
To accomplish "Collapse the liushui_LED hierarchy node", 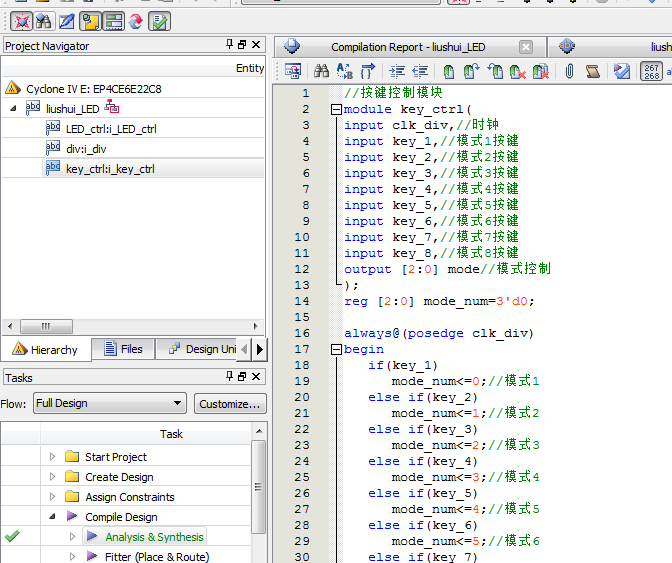I will [13, 109].
